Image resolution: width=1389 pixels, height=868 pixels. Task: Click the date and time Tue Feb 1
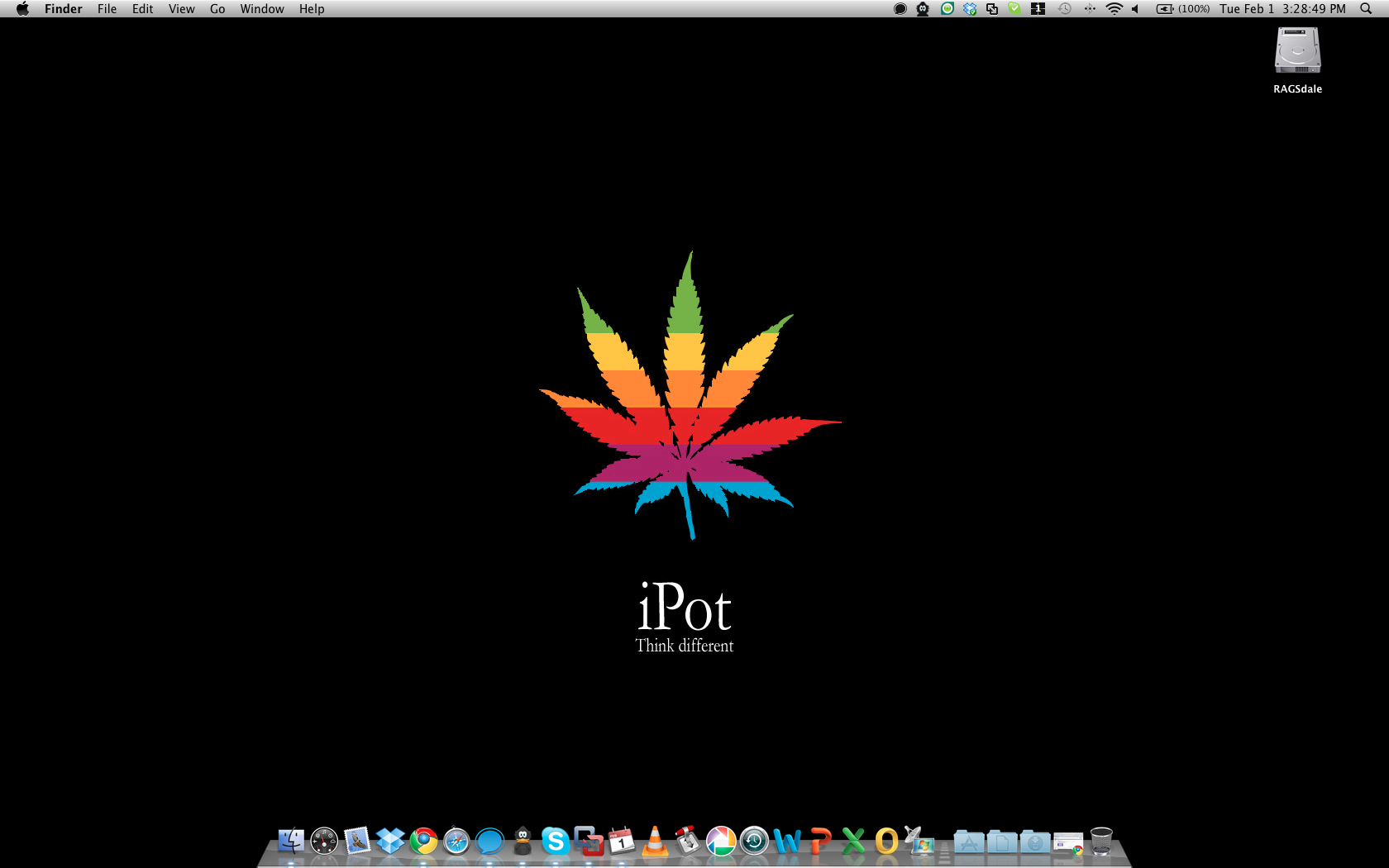pos(1282,8)
